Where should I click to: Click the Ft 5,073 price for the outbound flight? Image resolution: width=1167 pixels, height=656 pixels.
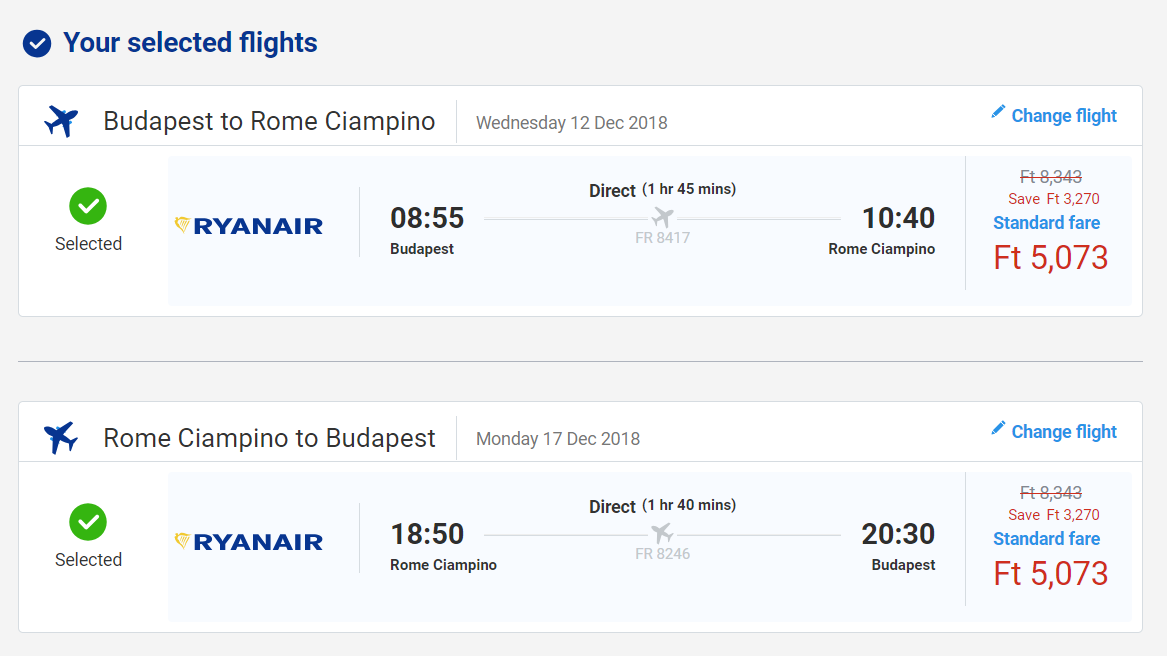click(1050, 258)
